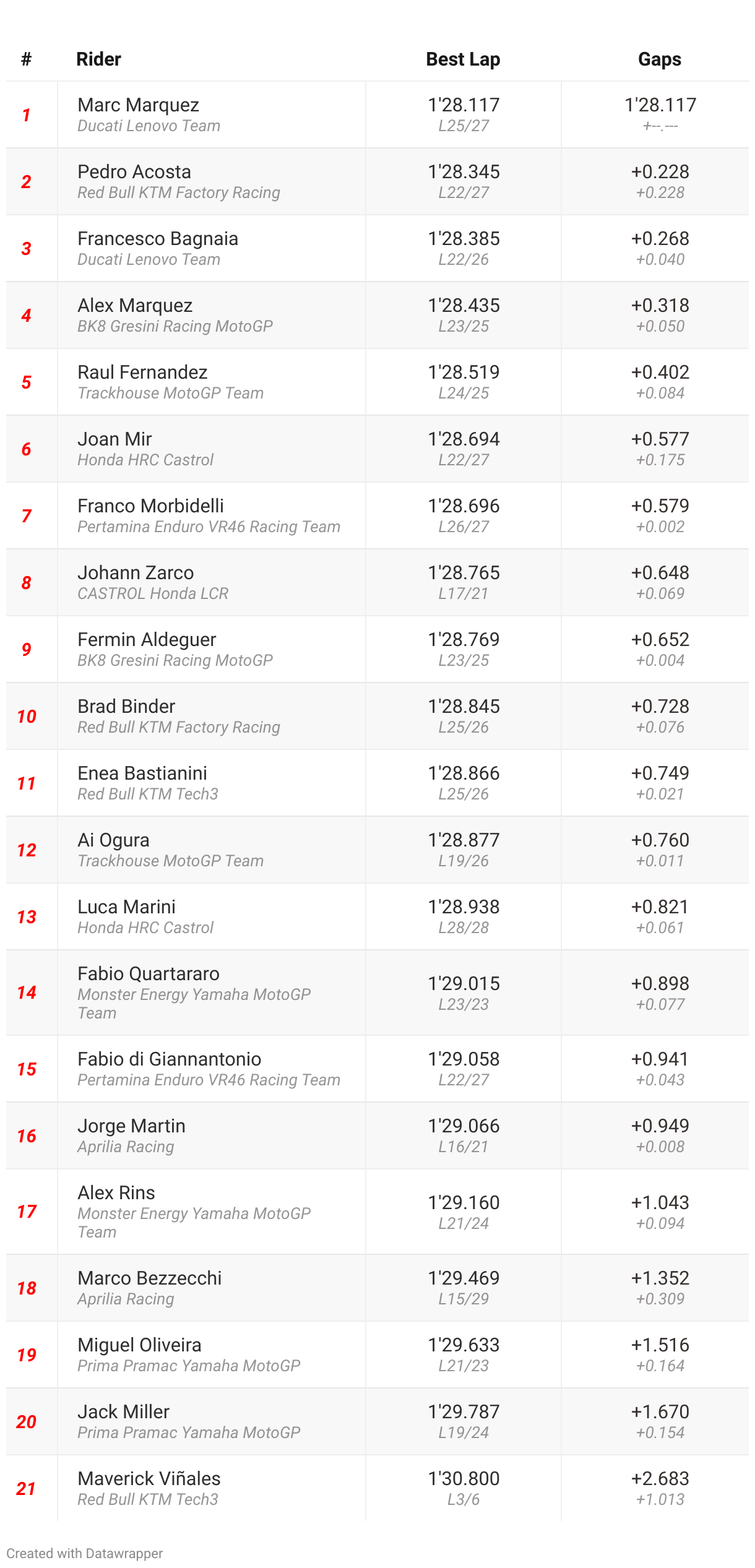Click position number 10 for Brad Binder
This screenshot has height=1568, width=755.
(27, 717)
